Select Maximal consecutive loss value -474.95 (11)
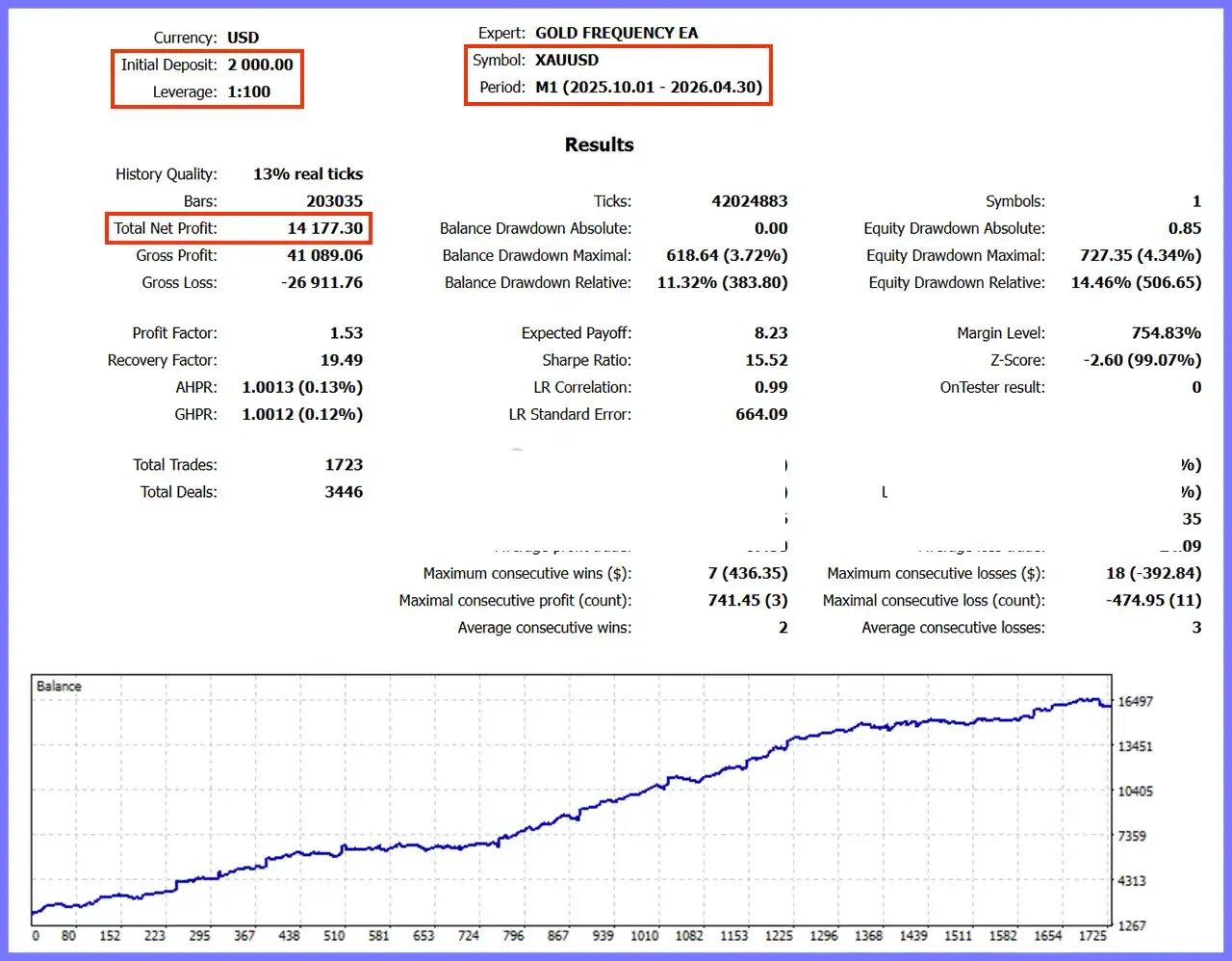The image size is (1232, 961). pyautogui.click(x=1154, y=600)
